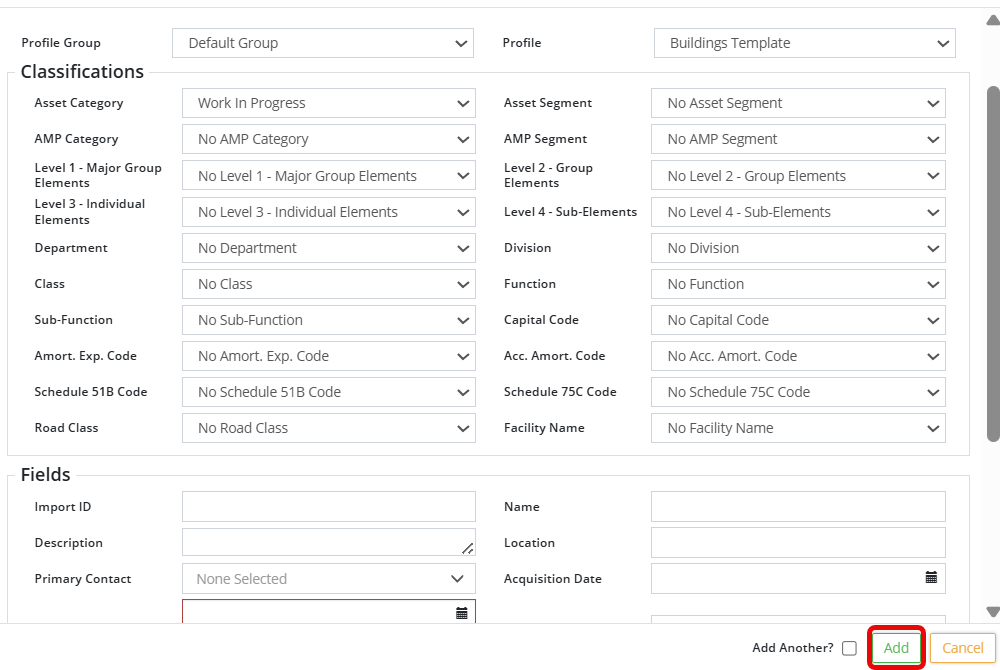The image size is (1000, 670).
Task: Click the Add button
Action: [896, 648]
